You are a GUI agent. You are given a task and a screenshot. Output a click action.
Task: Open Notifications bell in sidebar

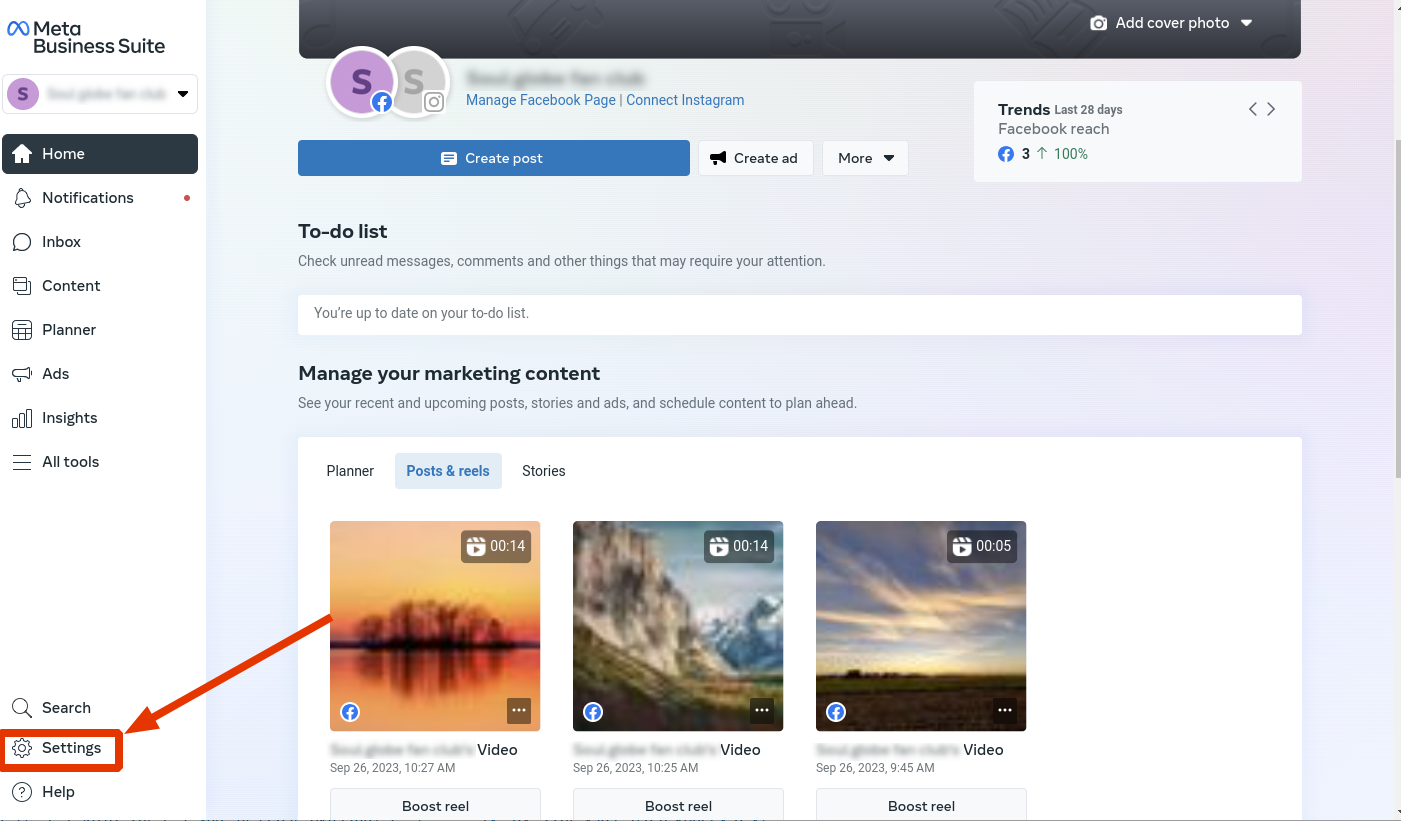(x=22, y=198)
